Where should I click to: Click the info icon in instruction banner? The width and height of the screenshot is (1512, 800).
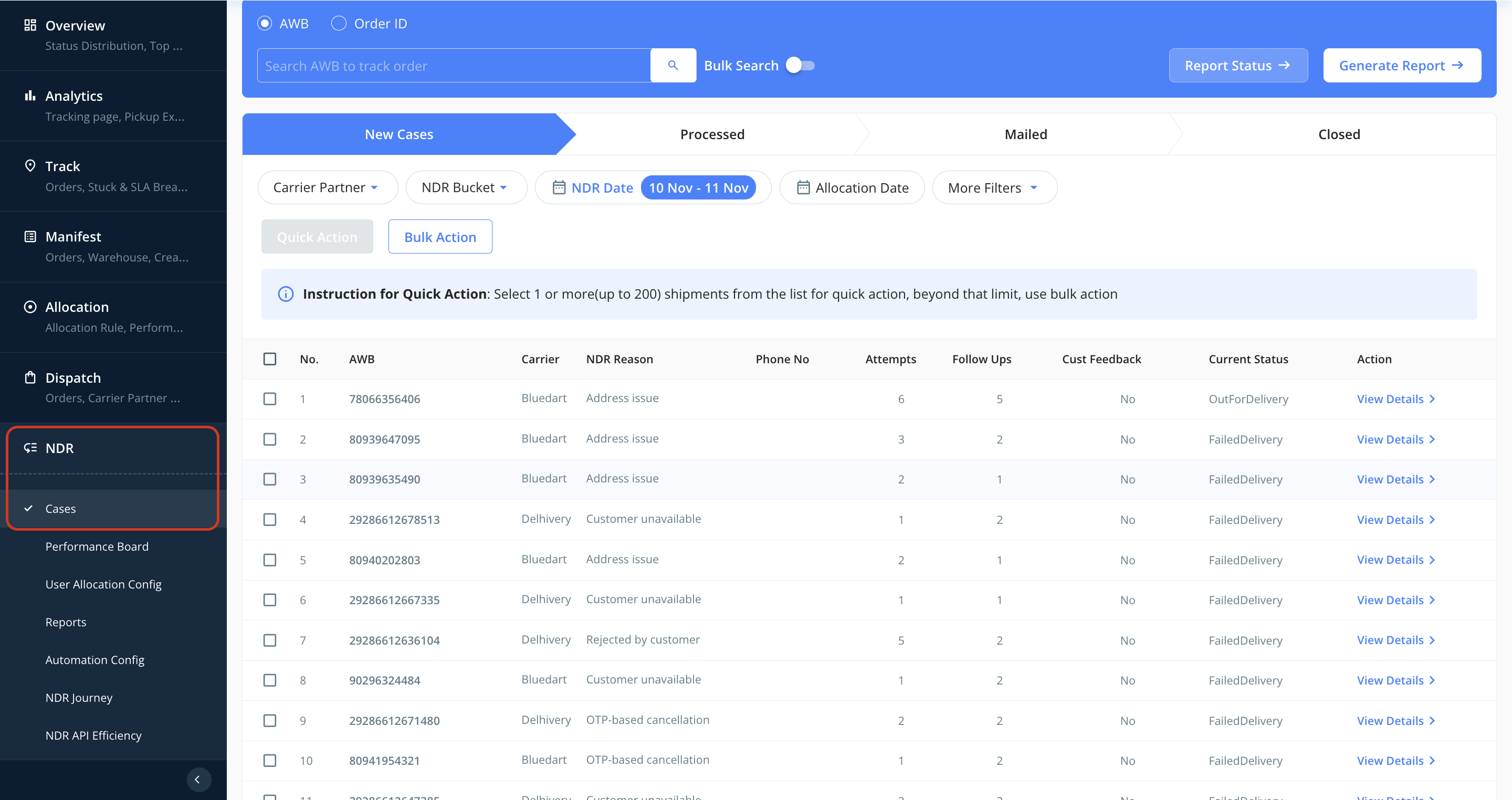tap(285, 294)
